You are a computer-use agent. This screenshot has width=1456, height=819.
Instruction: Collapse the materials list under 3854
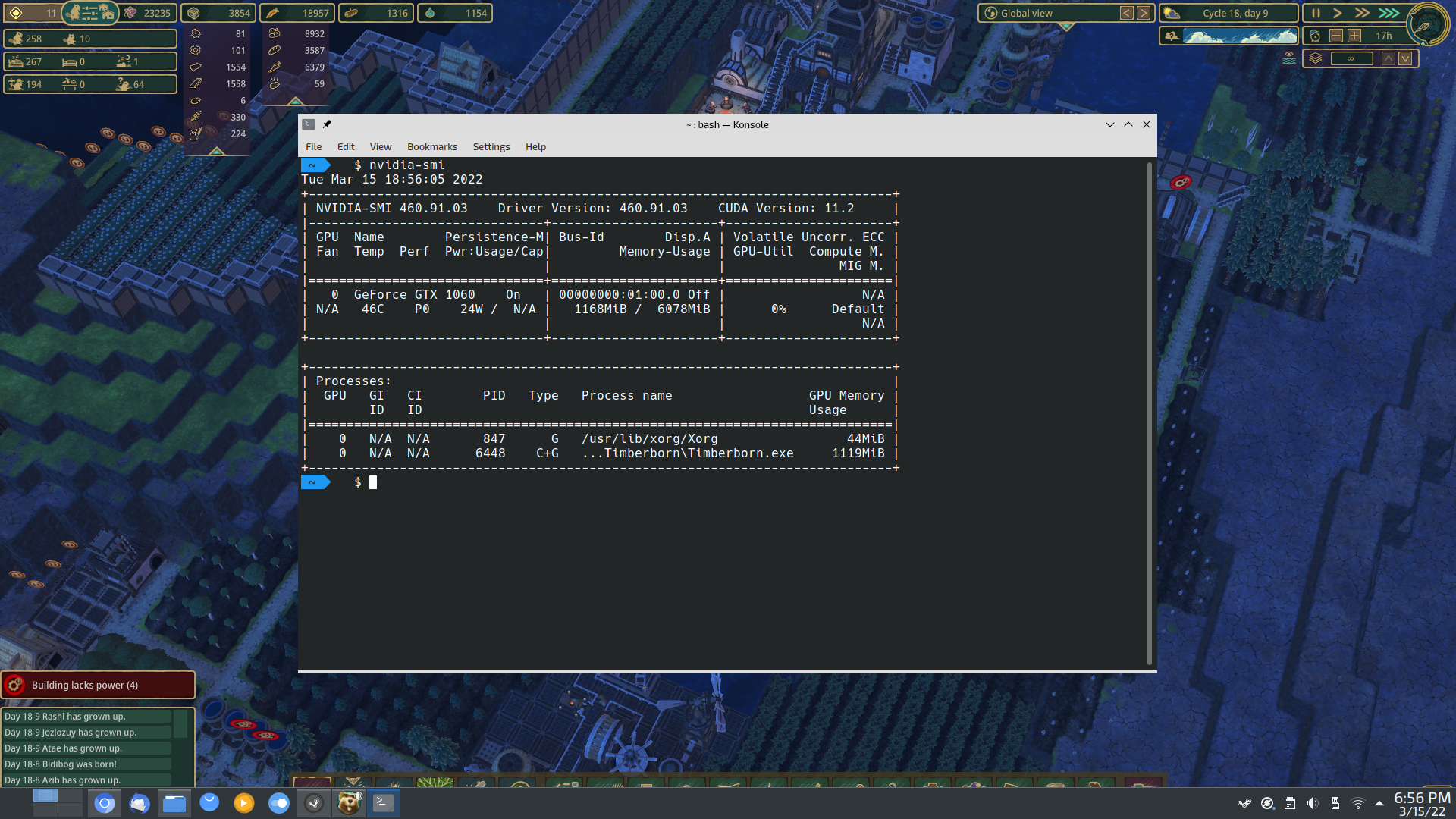(x=216, y=150)
